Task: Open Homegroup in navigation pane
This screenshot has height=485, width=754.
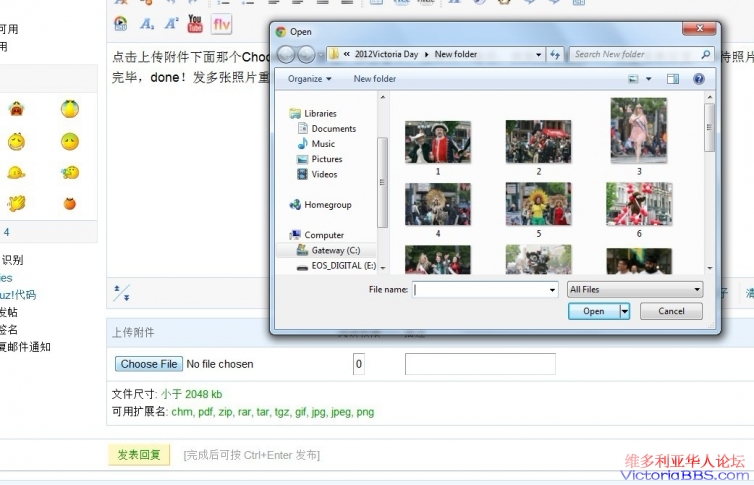Action: point(327,205)
